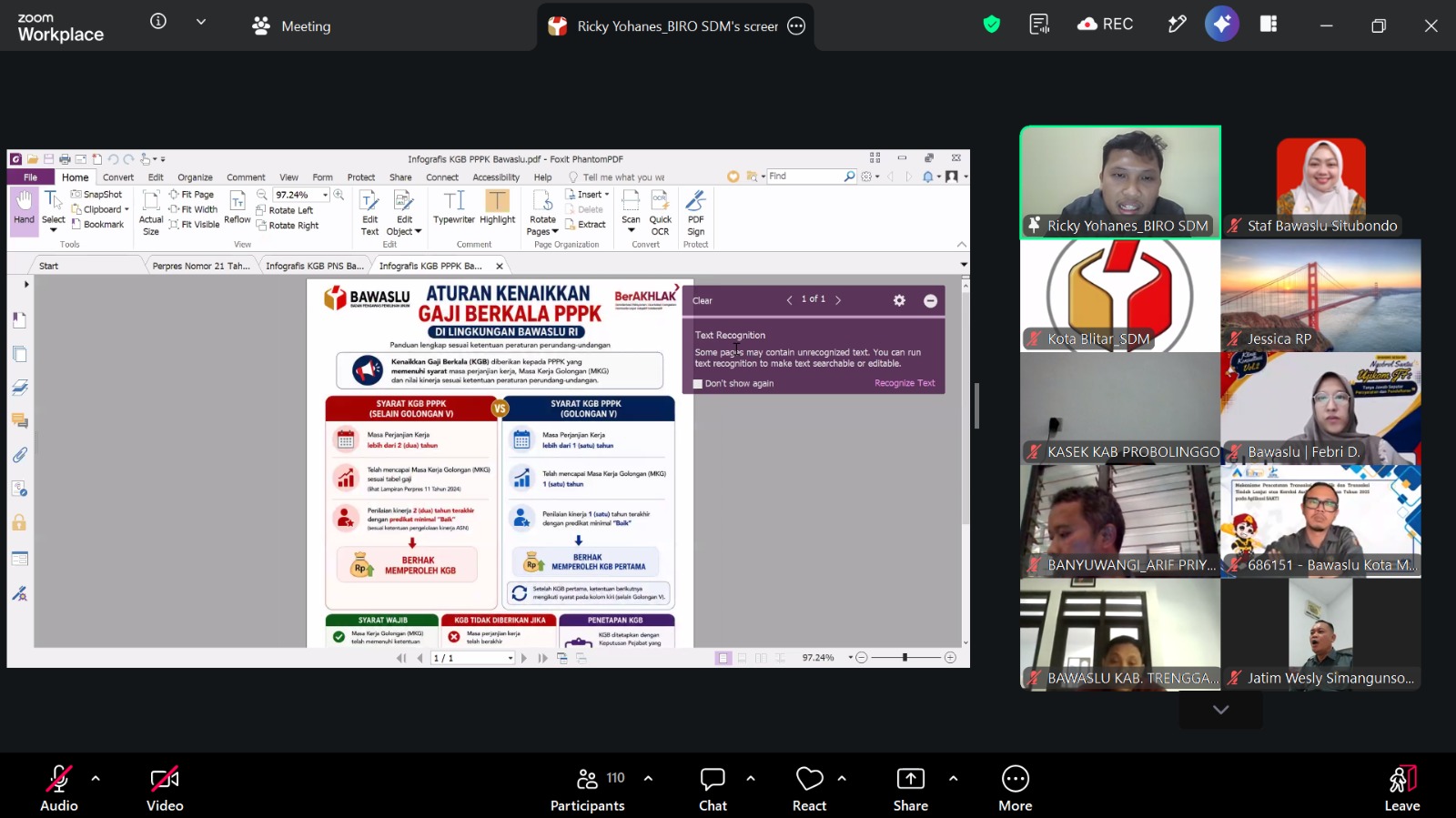
Task: Expand the Share options arrow
Action: [953, 779]
